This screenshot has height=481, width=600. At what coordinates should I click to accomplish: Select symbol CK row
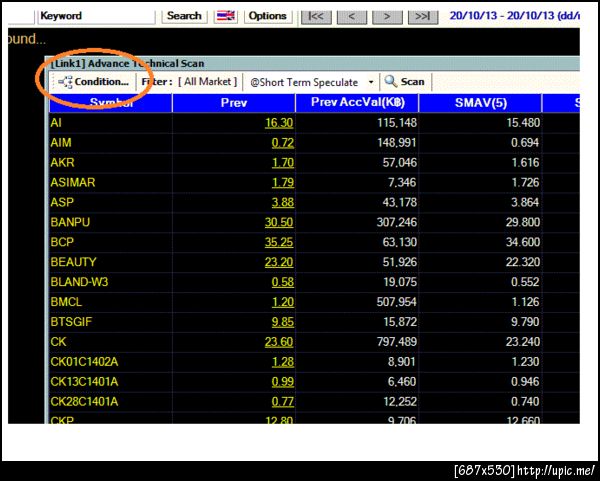(58, 342)
